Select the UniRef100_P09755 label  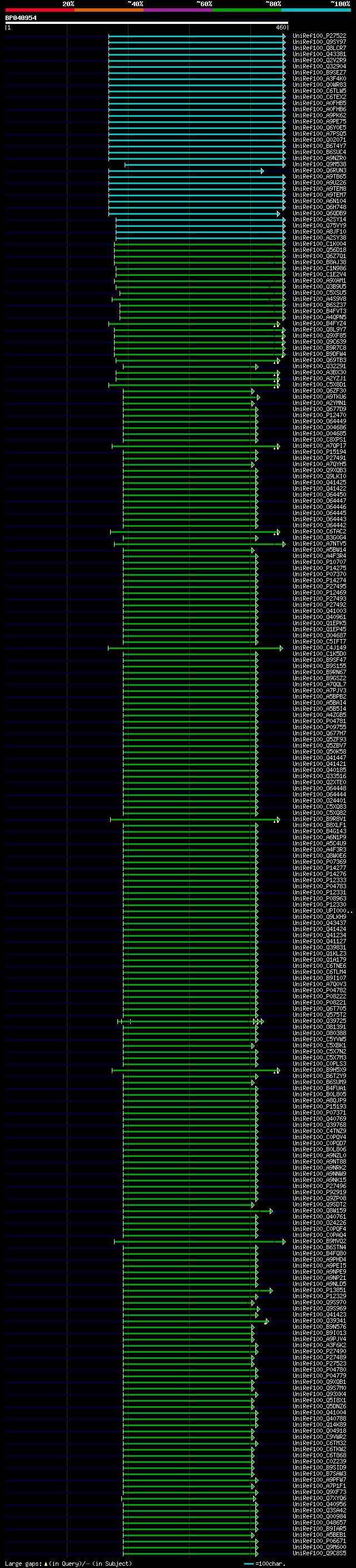(x=319, y=728)
